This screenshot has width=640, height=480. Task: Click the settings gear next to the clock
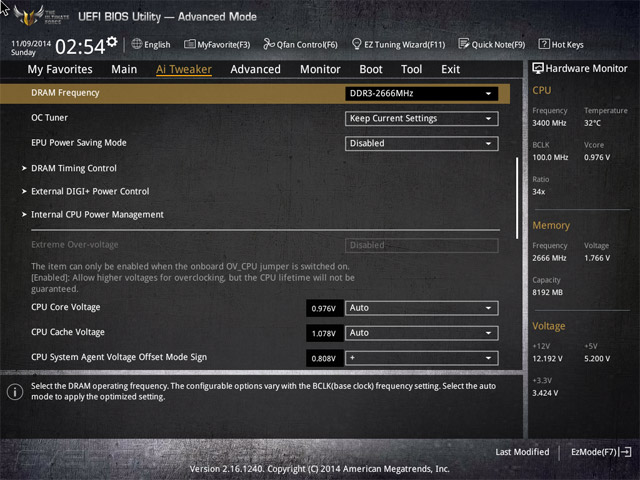click(112, 42)
